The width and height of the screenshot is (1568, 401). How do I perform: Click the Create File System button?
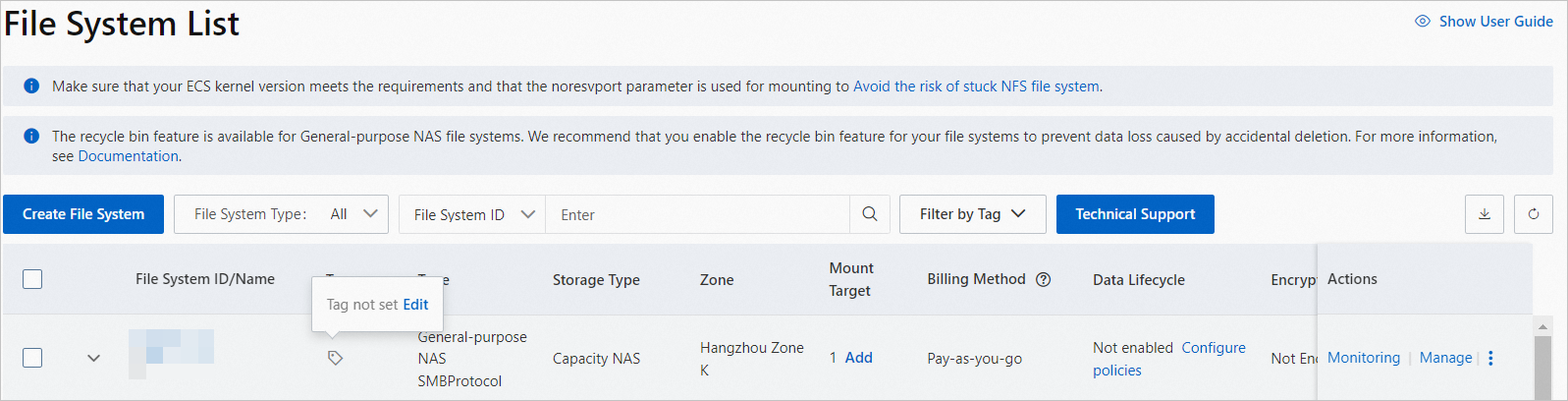(83, 214)
